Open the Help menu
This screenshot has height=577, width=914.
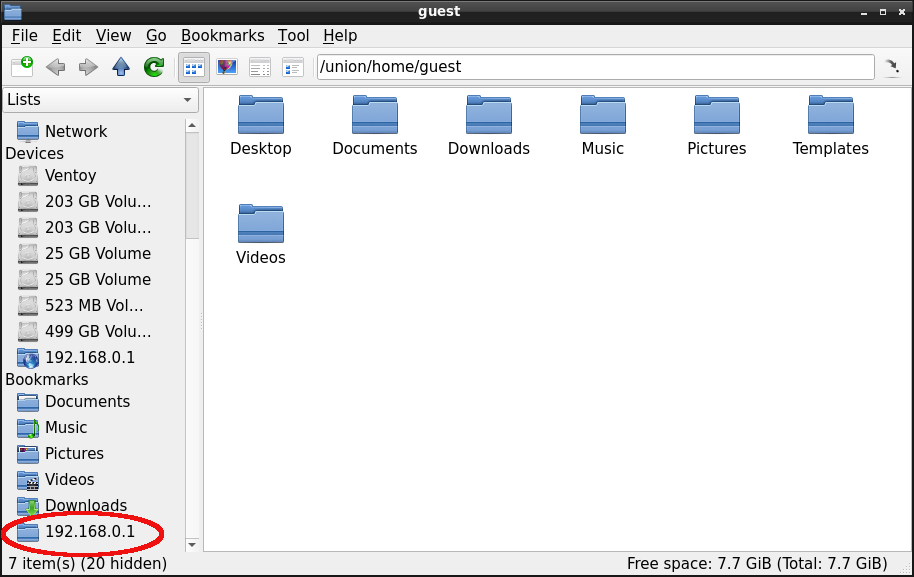click(340, 36)
